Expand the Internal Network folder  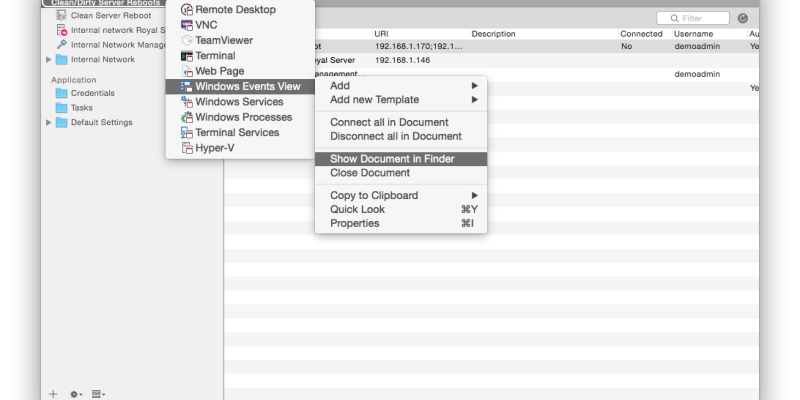(49, 60)
